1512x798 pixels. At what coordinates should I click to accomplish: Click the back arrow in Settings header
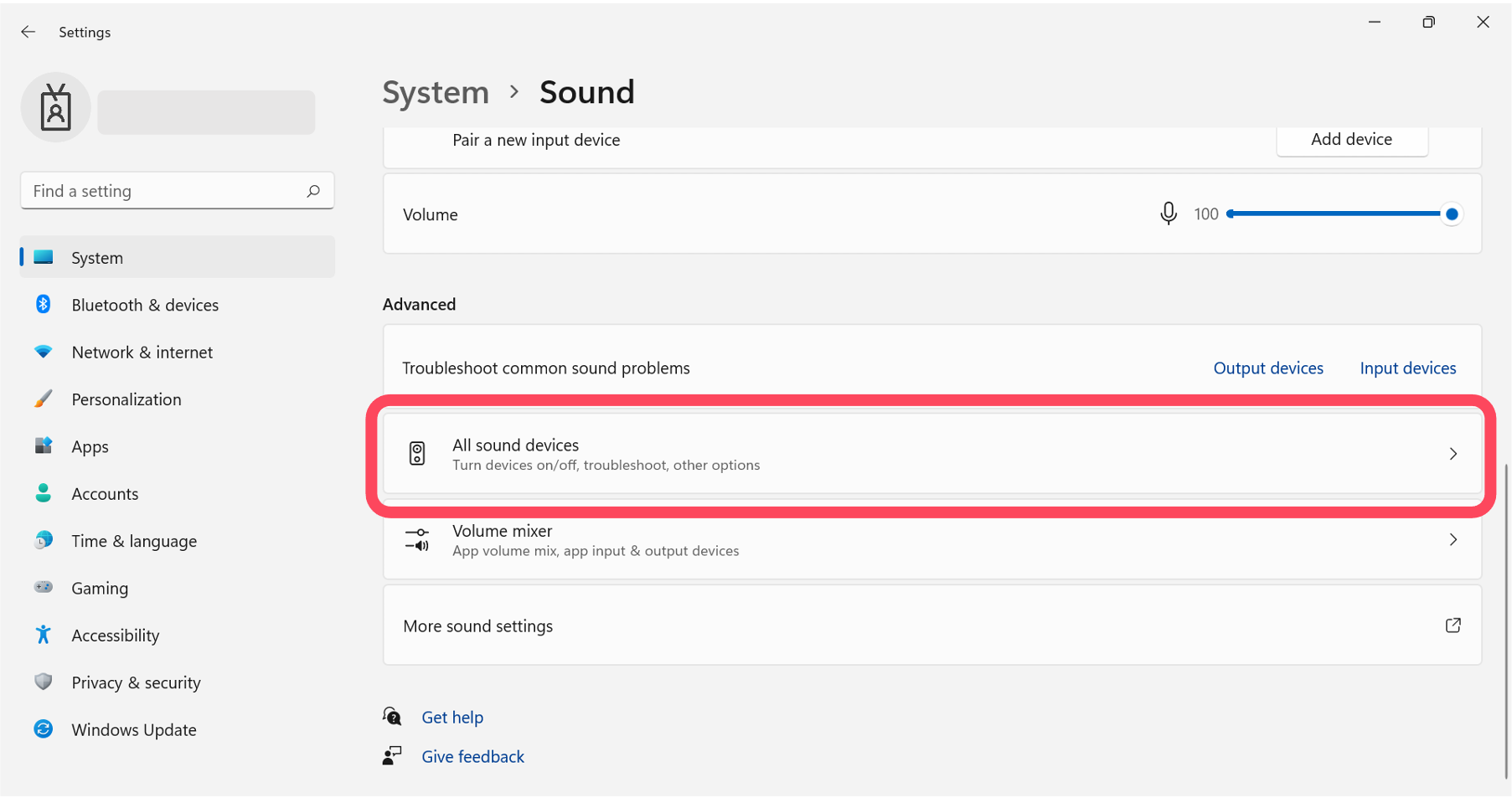(28, 32)
